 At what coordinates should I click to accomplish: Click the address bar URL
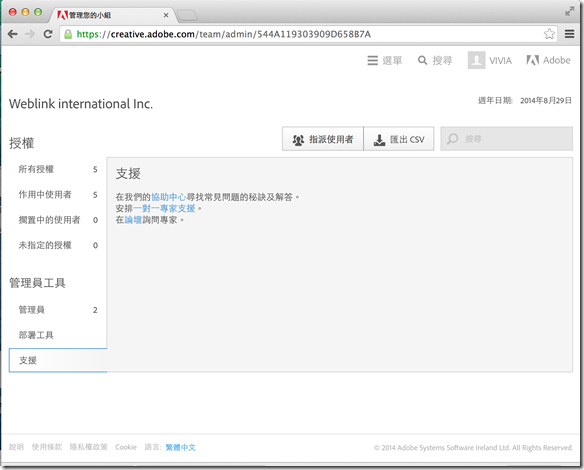tap(223, 34)
